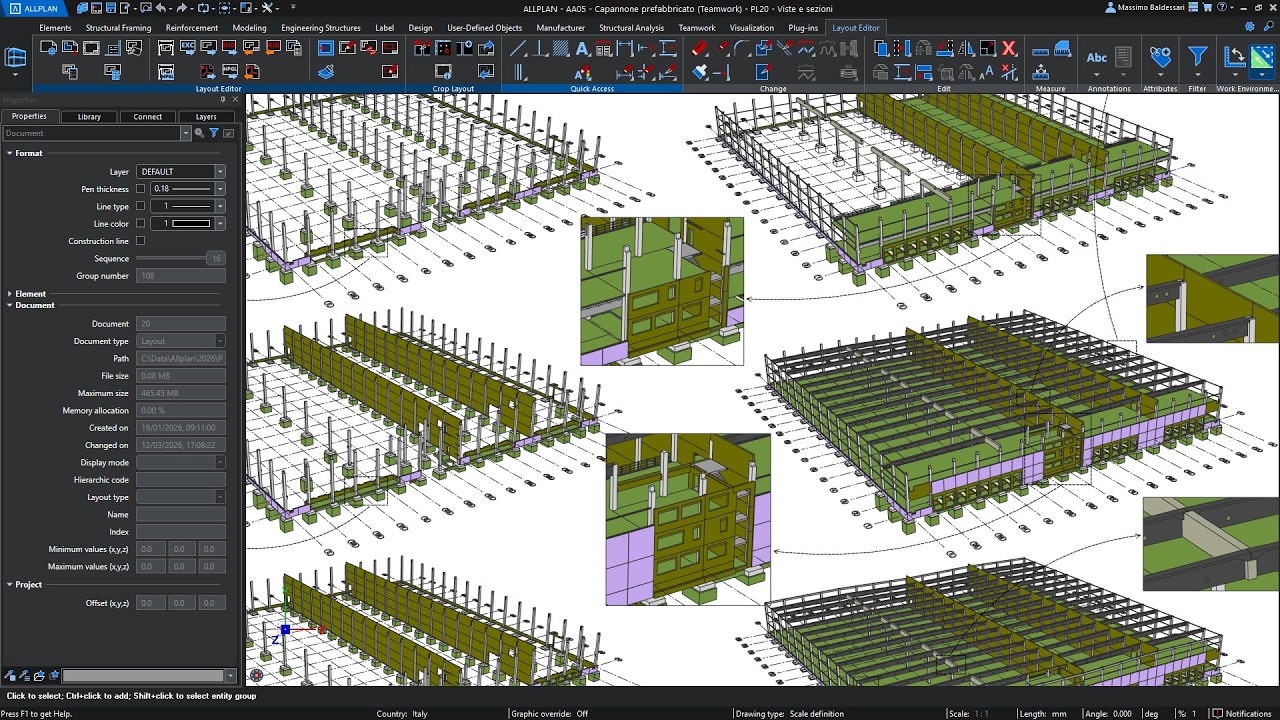Click the pin icon on Properties palette

point(222,99)
